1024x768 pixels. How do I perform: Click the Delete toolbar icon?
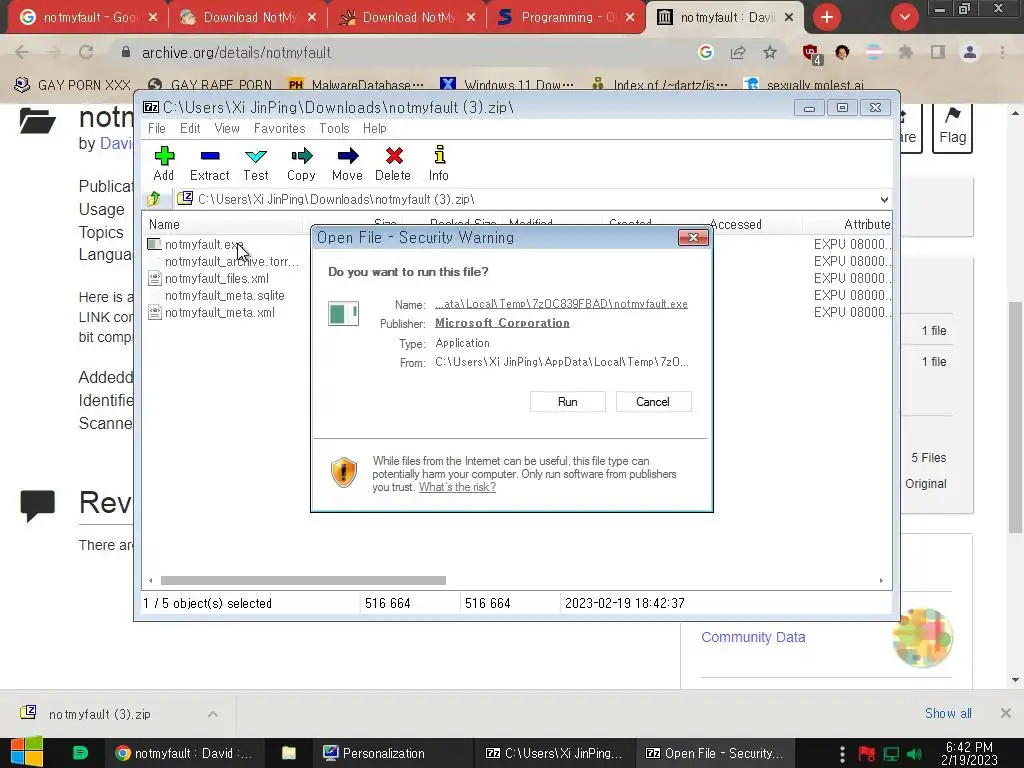pos(393,163)
